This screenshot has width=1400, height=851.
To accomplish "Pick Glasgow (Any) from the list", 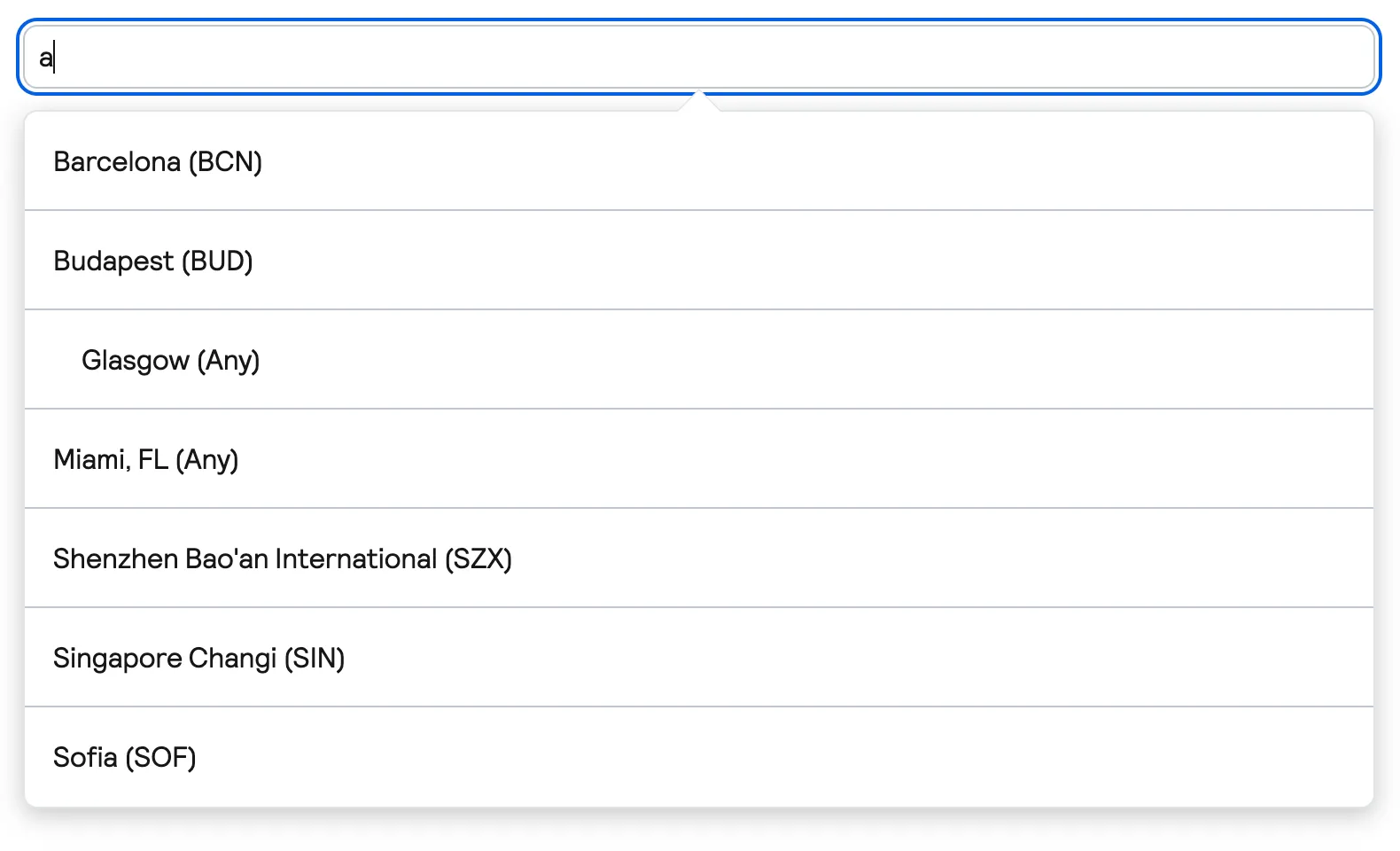I will click(x=170, y=361).
